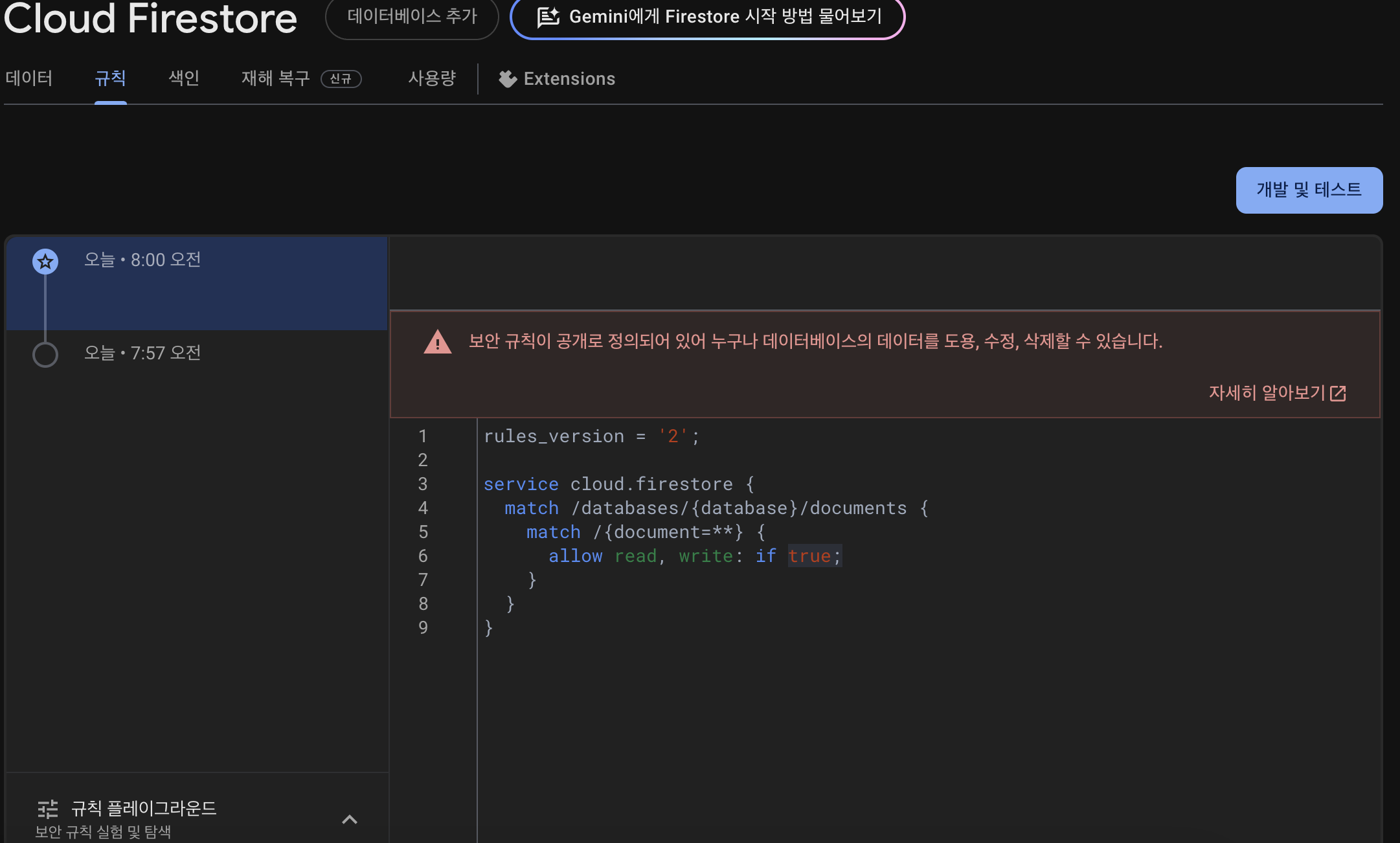Click the external link icon beside 자세히 알아보기
The width and height of the screenshot is (1400, 843).
1338,393
